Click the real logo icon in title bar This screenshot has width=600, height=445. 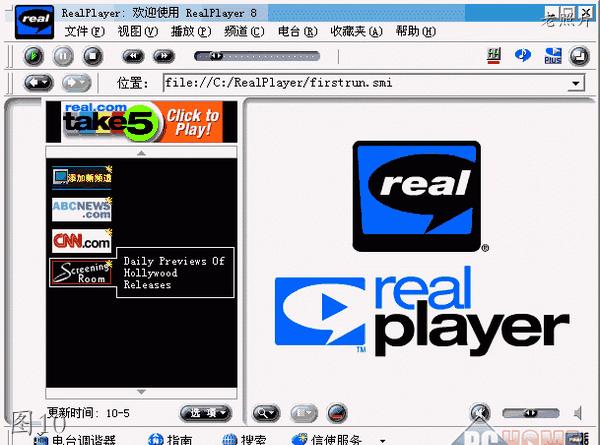(34, 22)
